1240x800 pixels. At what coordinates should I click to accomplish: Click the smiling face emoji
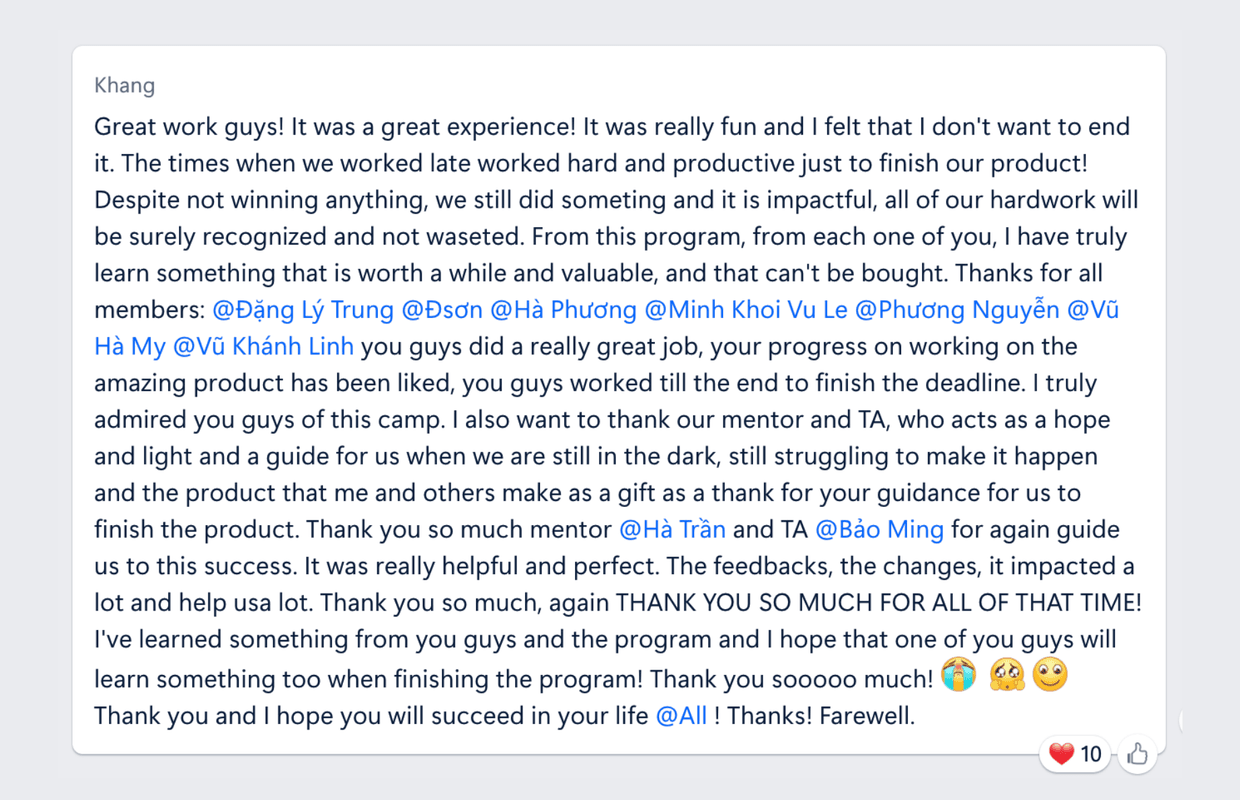tap(1050, 678)
